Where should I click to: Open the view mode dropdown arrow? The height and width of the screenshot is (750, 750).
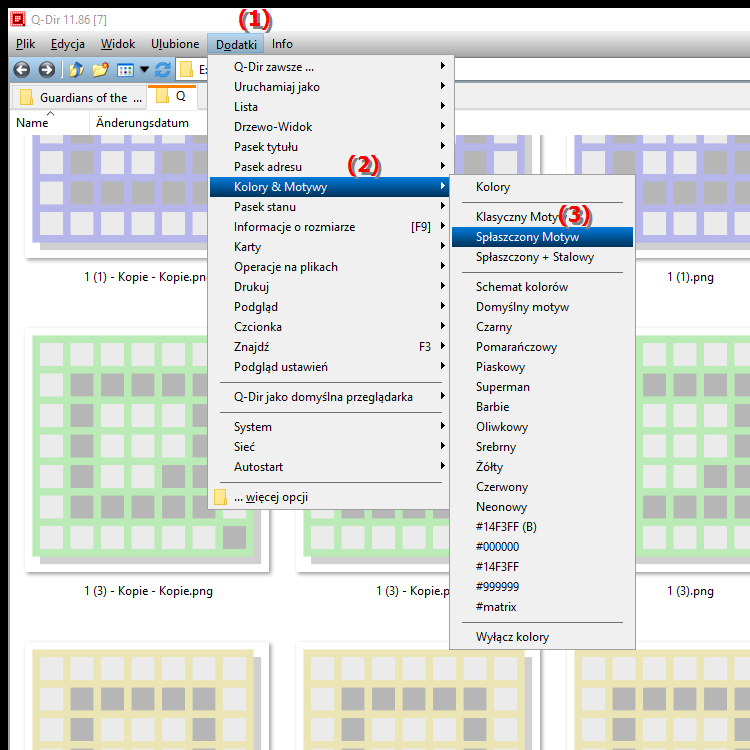point(144,70)
